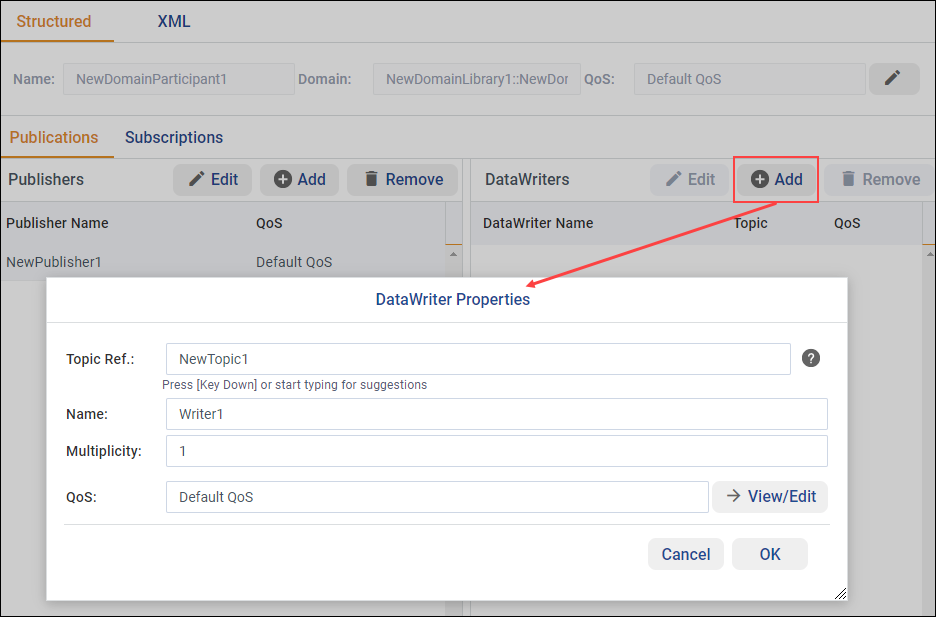Open QoS settings via View/Edit button

769,497
